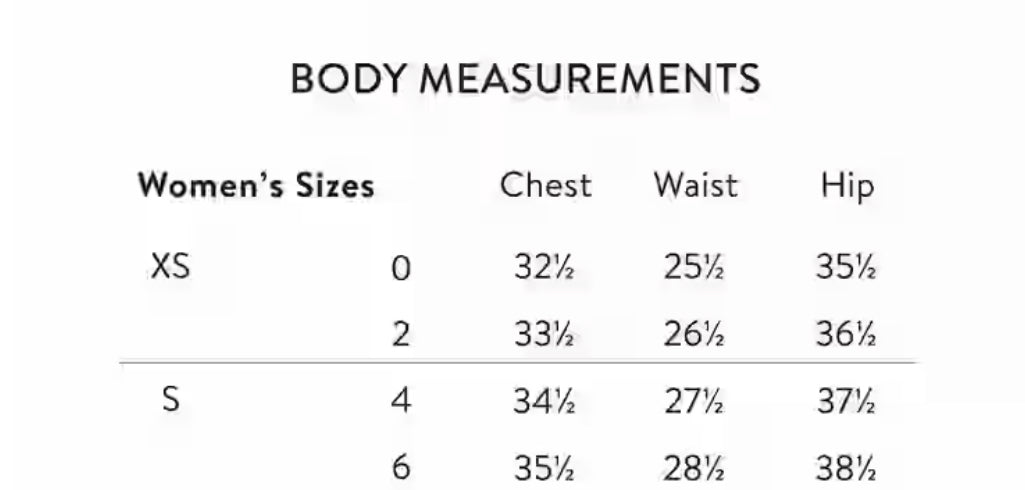Click the BODY MEASUREMENTS heading
Image resolution: width=1025 pixels, height=490 pixels.
525,79
